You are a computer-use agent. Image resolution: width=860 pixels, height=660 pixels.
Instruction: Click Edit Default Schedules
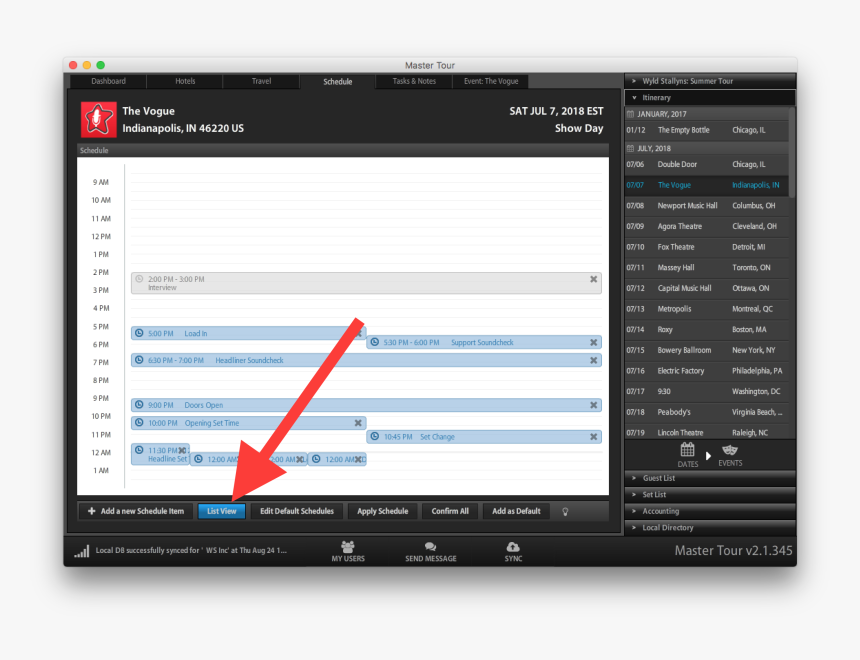click(297, 511)
